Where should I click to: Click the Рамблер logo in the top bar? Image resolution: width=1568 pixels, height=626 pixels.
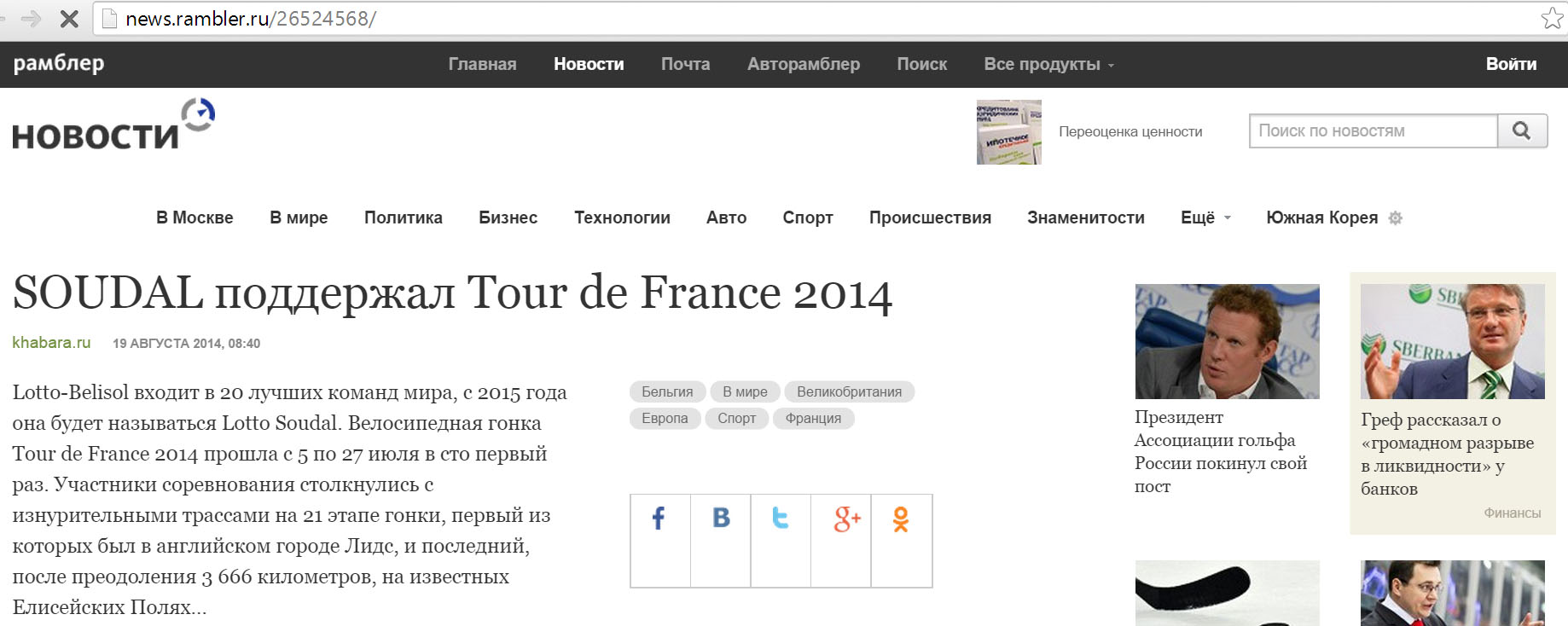pyautogui.click(x=59, y=64)
